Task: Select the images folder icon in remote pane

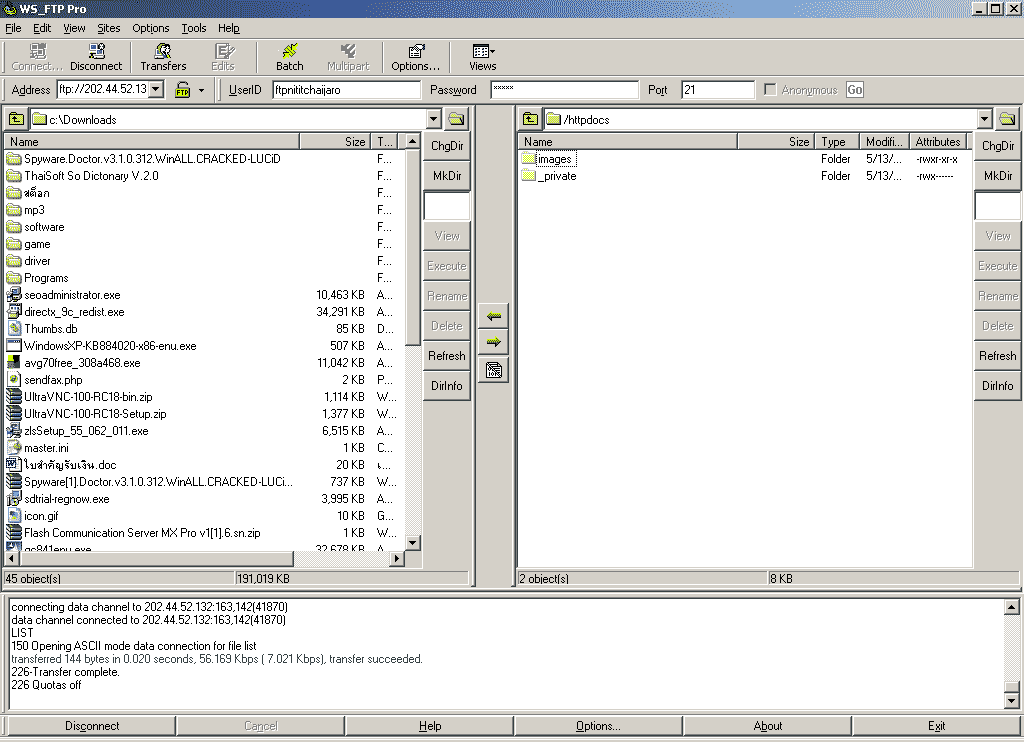Action: click(529, 159)
